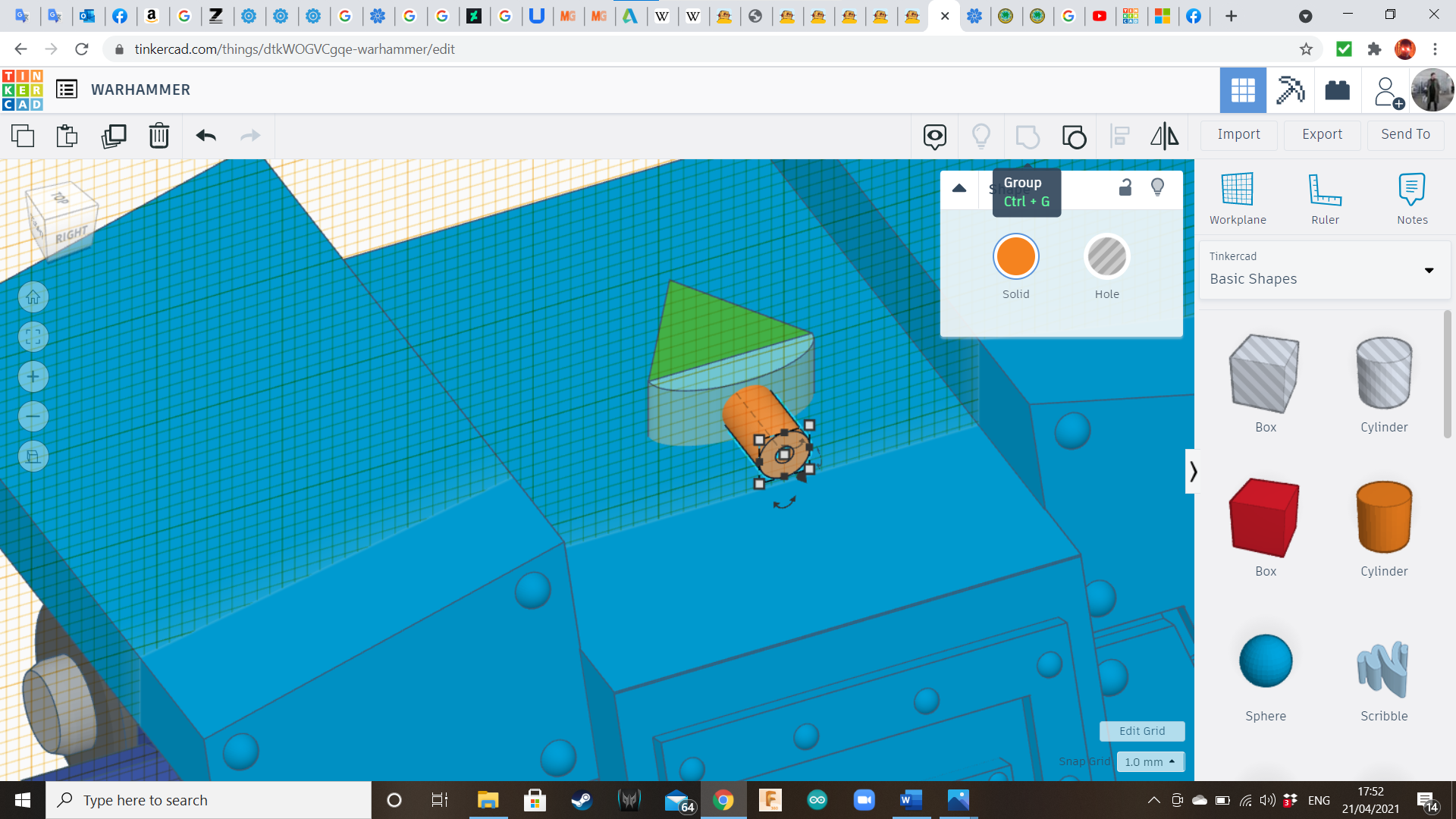Collapse the shape inspector panel arrow

click(x=959, y=188)
